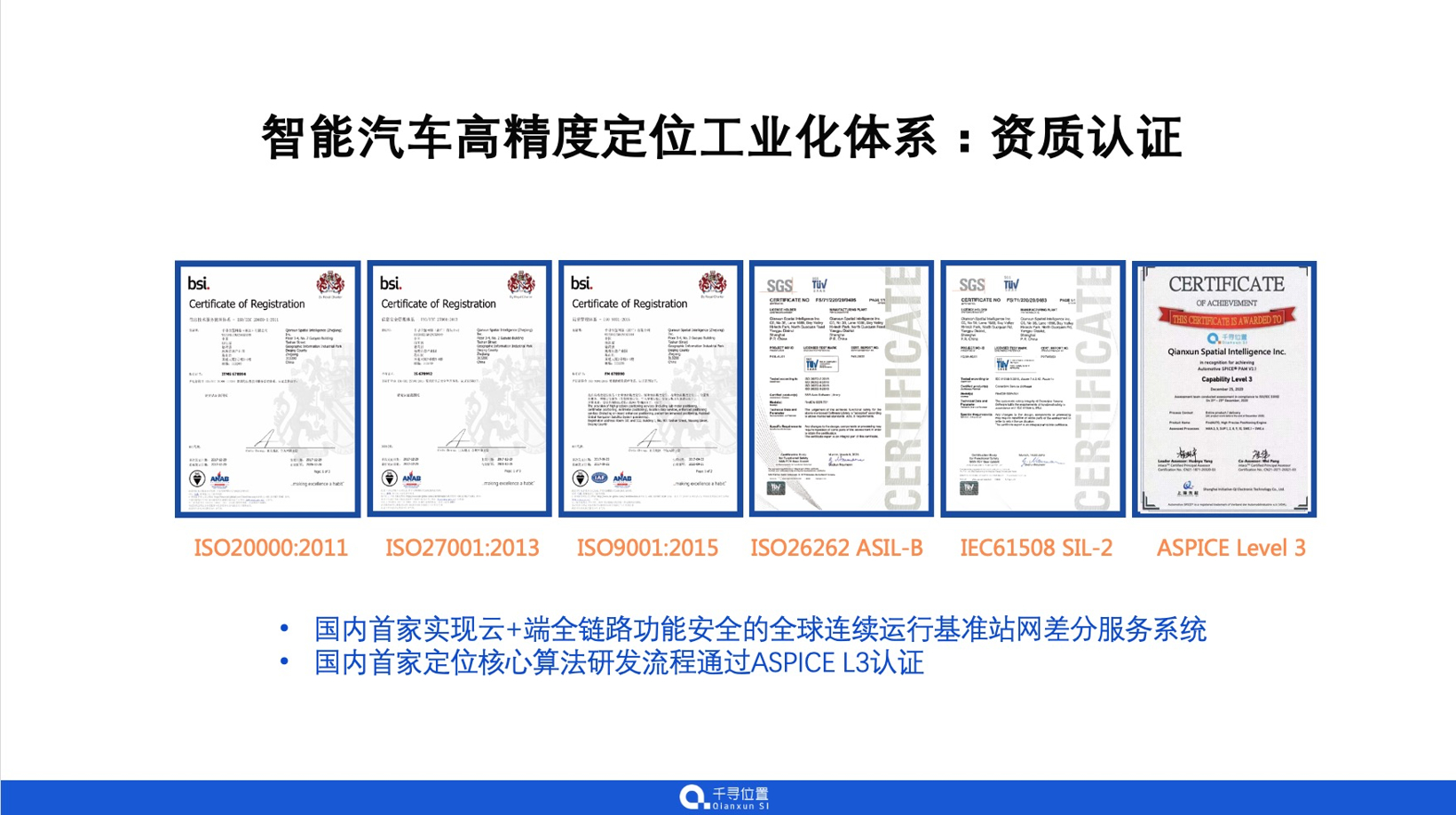The height and width of the screenshot is (815, 1456).
Task: Click the bsi logo on ISO27001 certificate
Action: tap(391, 283)
